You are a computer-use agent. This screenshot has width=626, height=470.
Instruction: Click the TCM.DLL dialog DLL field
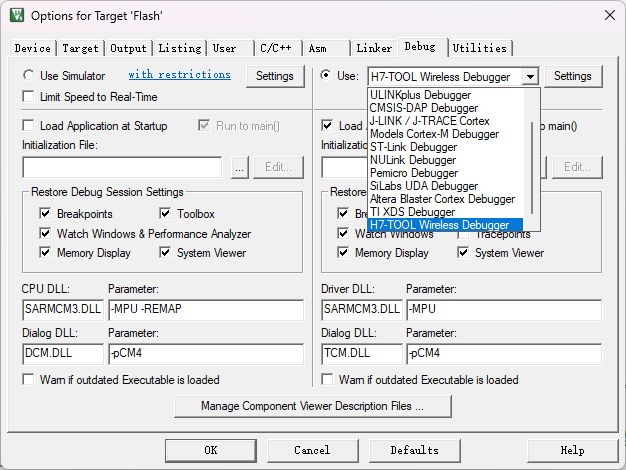pos(362,354)
